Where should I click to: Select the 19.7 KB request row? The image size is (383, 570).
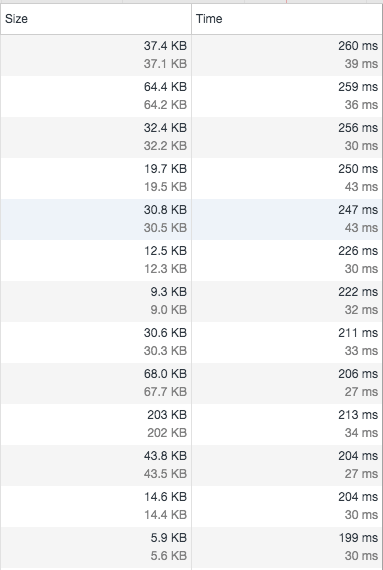(192, 178)
